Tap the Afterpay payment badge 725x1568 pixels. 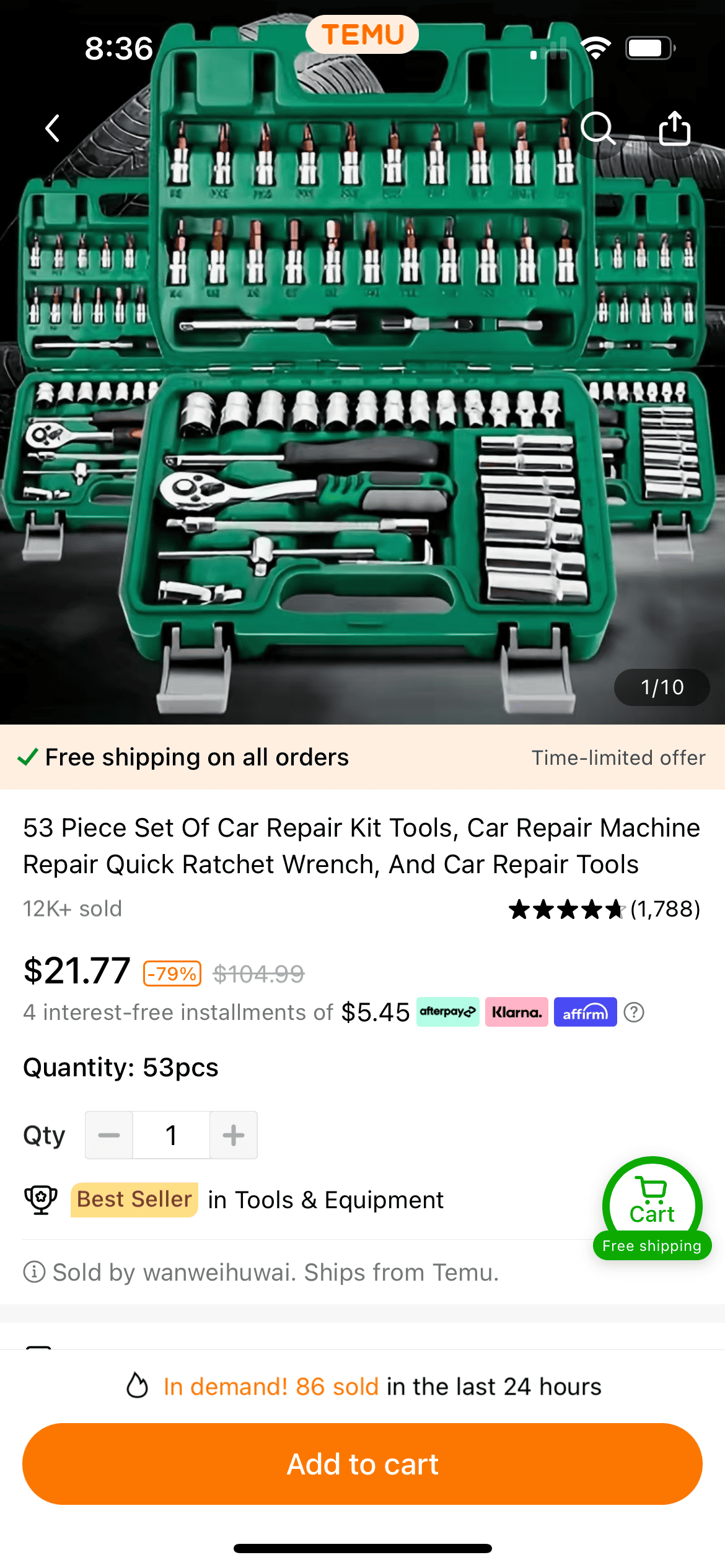click(x=447, y=1012)
